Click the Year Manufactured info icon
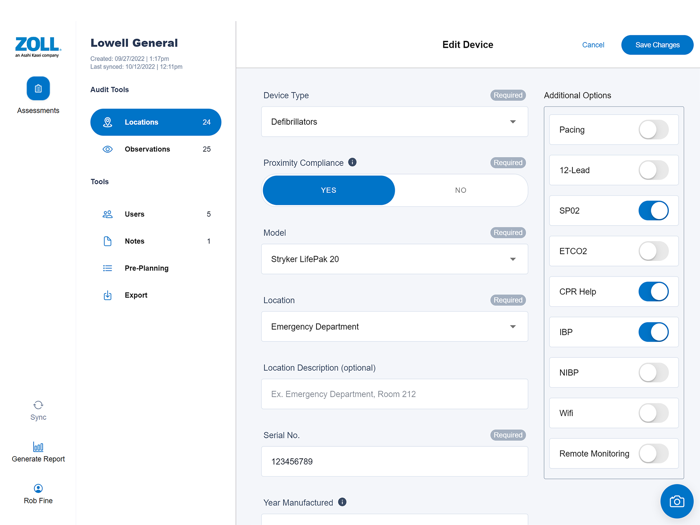700x525 pixels. coord(342,502)
